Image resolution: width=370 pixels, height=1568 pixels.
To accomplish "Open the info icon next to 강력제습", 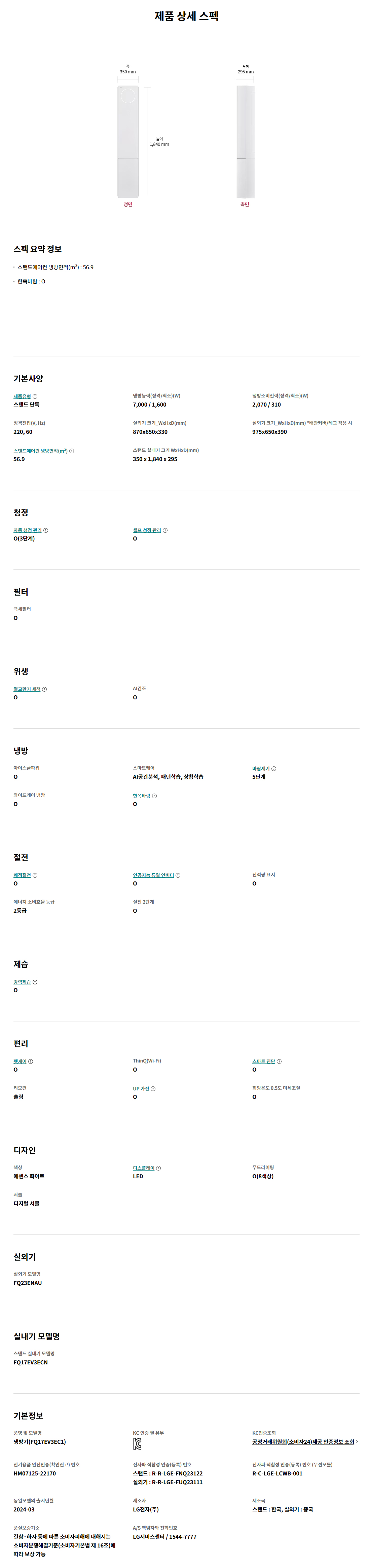I will click(x=35, y=982).
